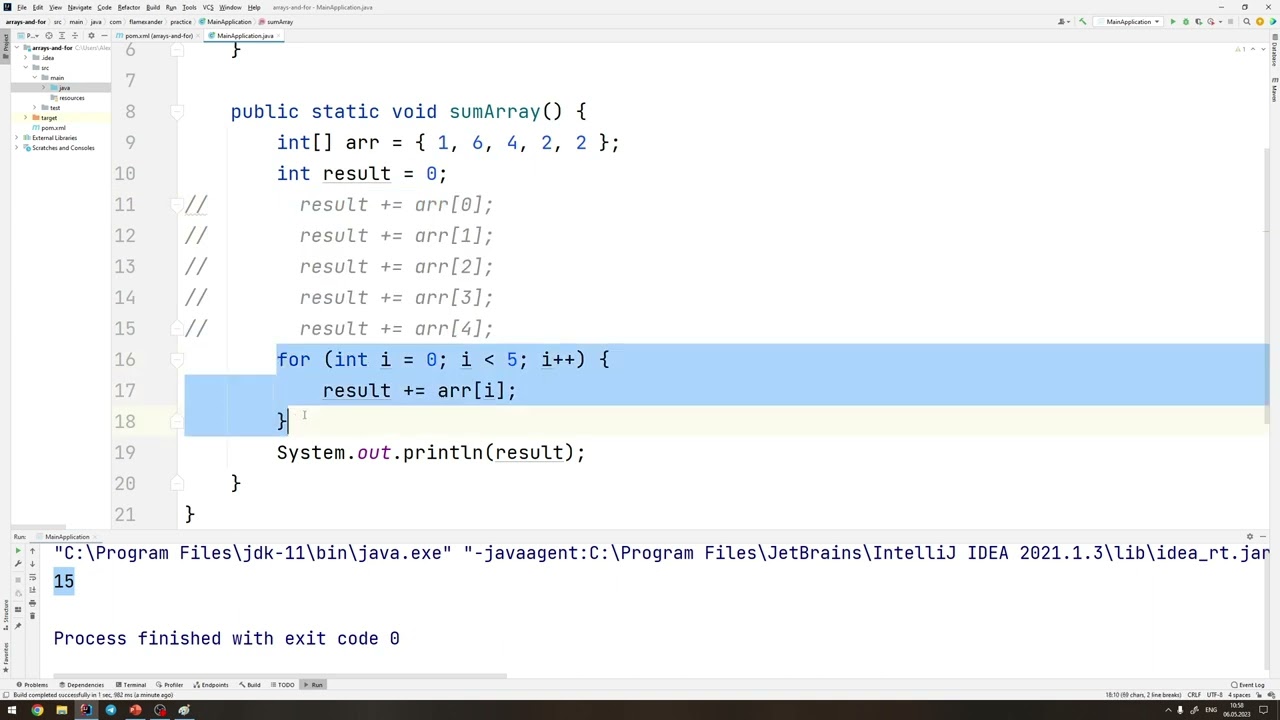The image size is (1280, 720).
Task: Open the TODO tool window
Action: tap(283, 685)
